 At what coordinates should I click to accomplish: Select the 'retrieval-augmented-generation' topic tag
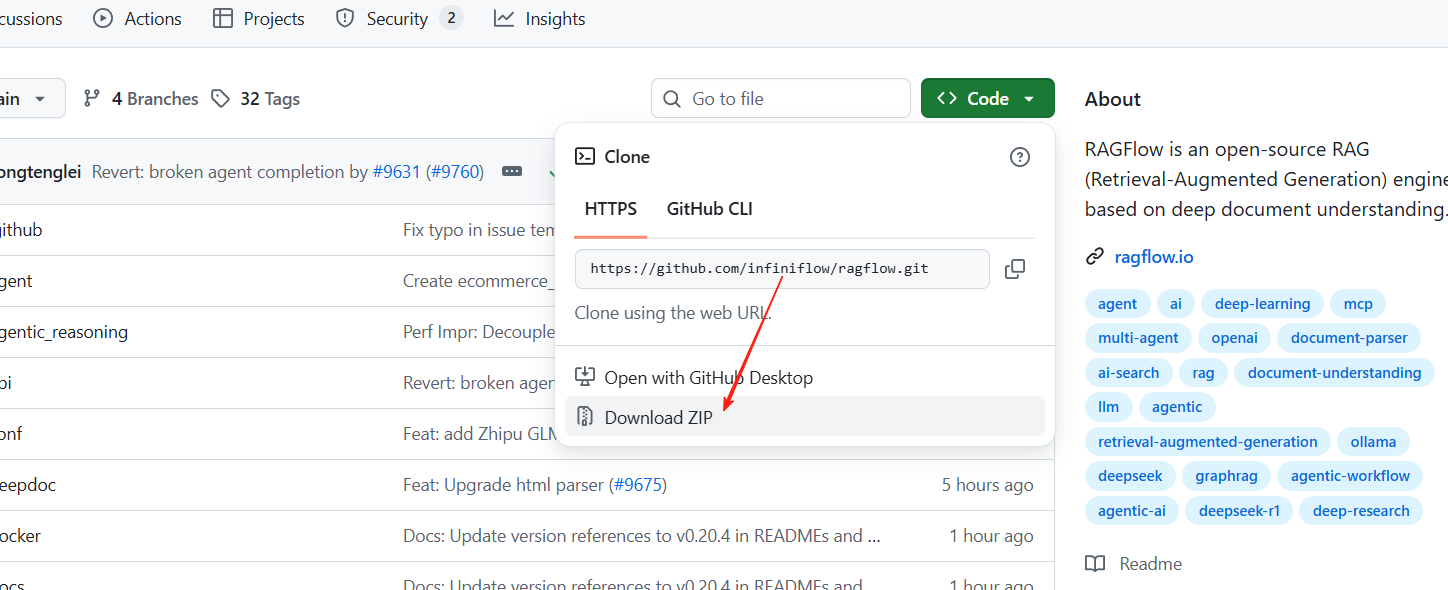[x=1207, y=442]
